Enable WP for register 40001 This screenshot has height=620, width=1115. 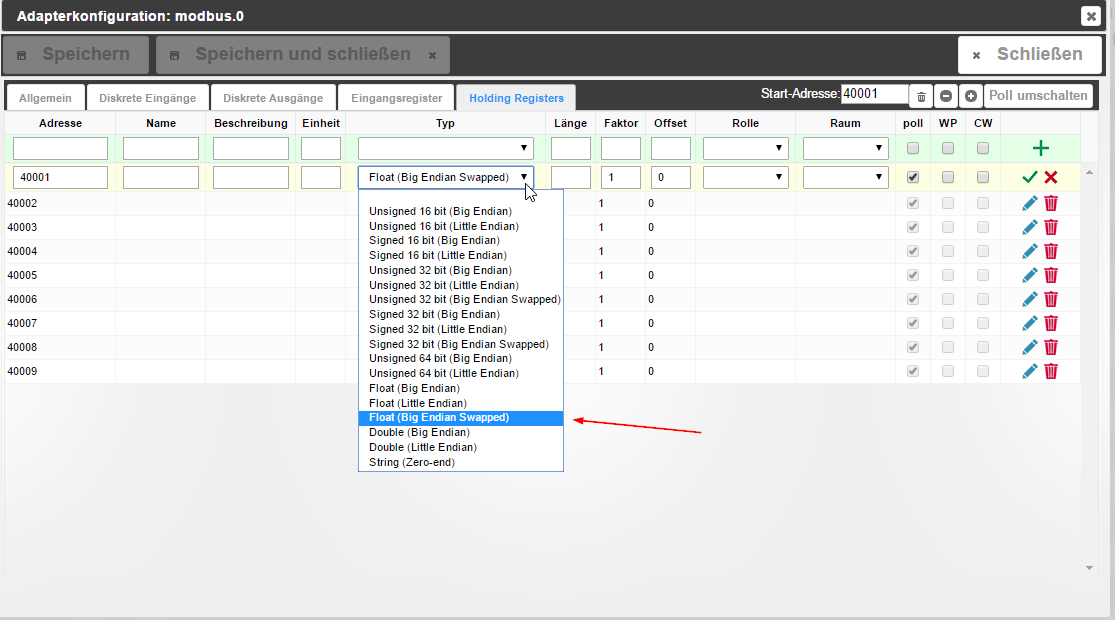[948, 177]
